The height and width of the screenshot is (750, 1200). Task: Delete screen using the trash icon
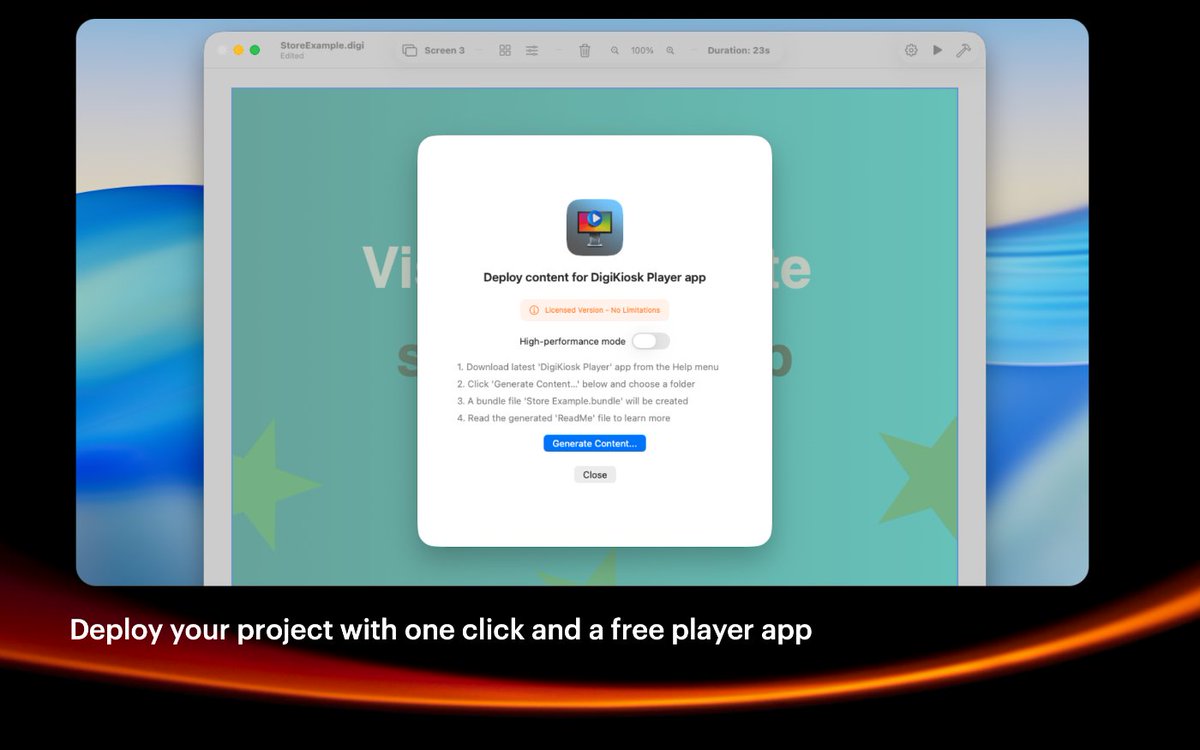585,49
